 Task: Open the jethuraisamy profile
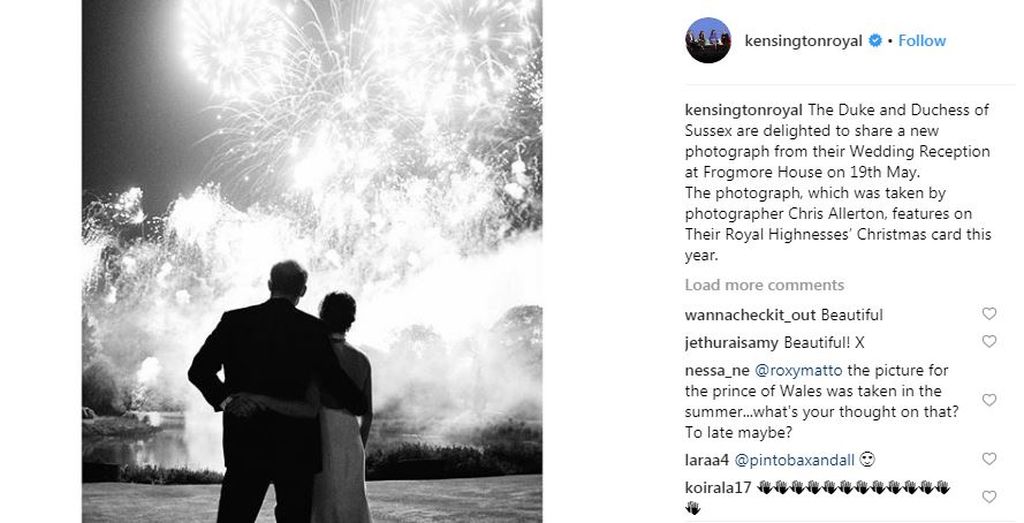tap(731, 343)
